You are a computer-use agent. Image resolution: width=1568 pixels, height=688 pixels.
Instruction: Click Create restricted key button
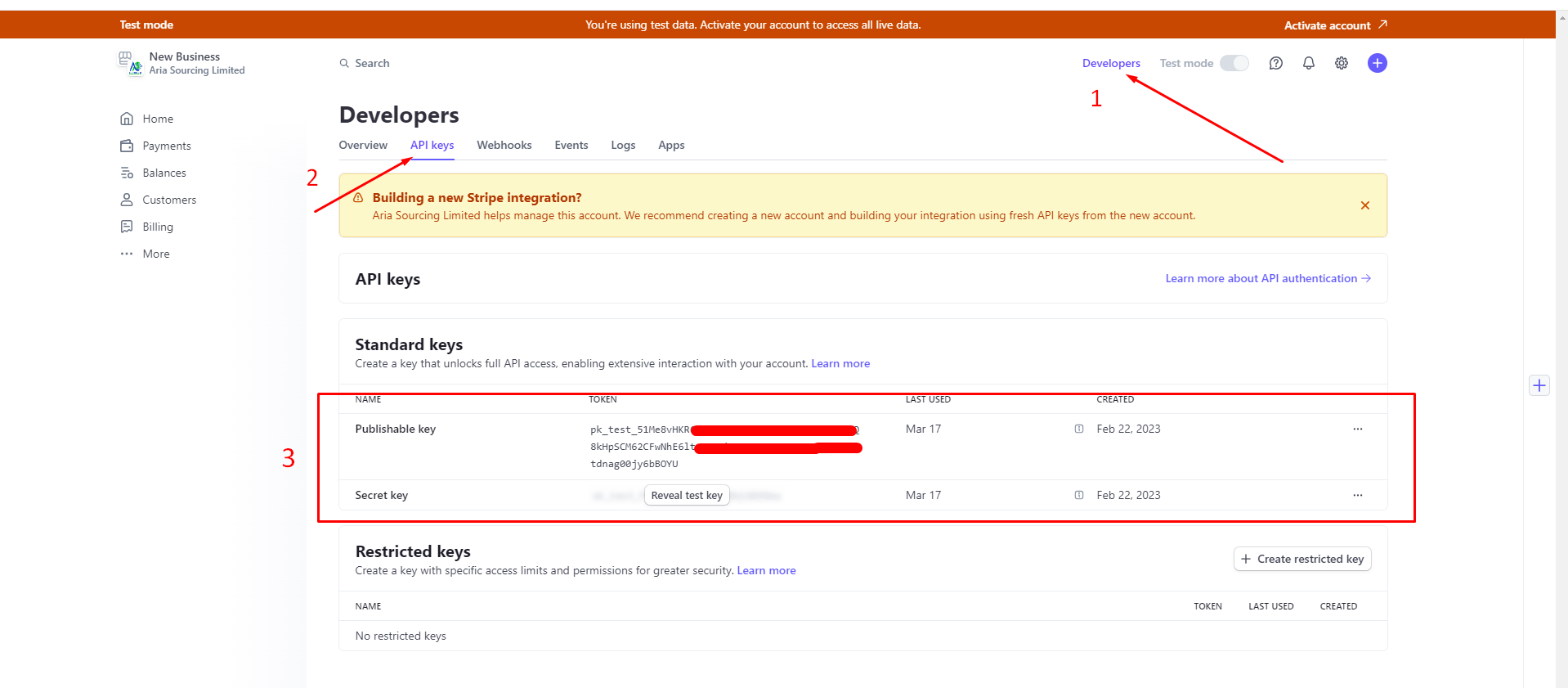pyautogui.click(x=1301, y=559)
